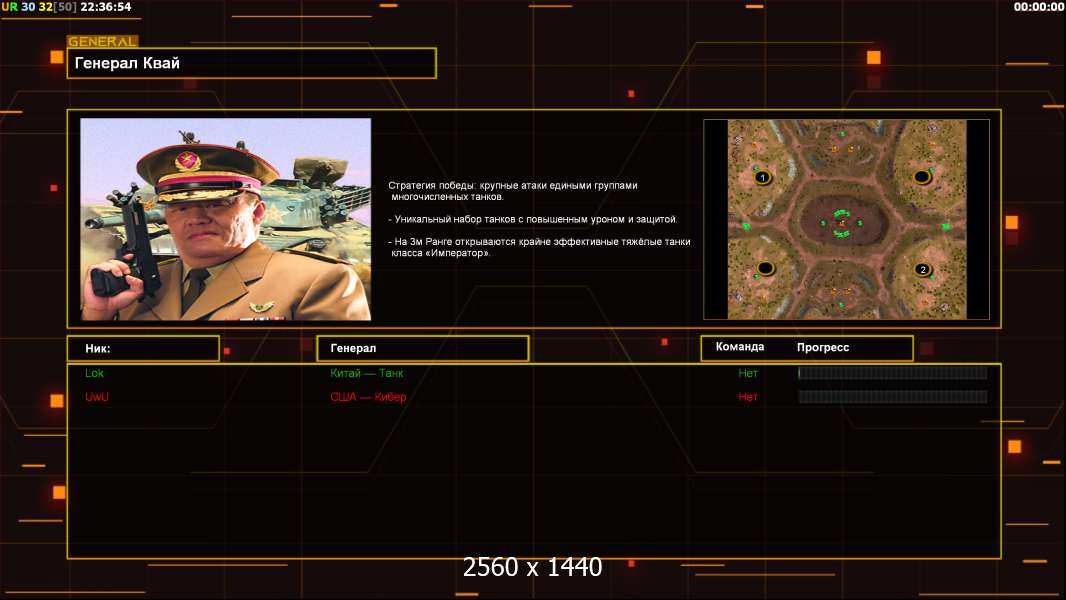
Task: Click Lok's loading progress bar
Action: [x=892, y=373]
